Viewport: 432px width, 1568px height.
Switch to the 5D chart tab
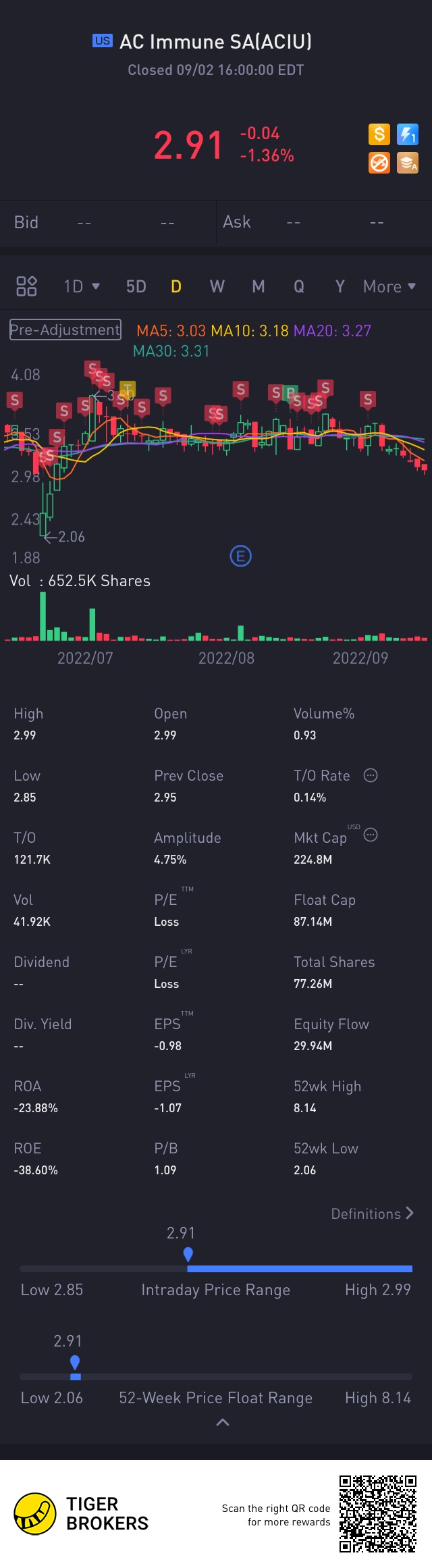[136, 286]
